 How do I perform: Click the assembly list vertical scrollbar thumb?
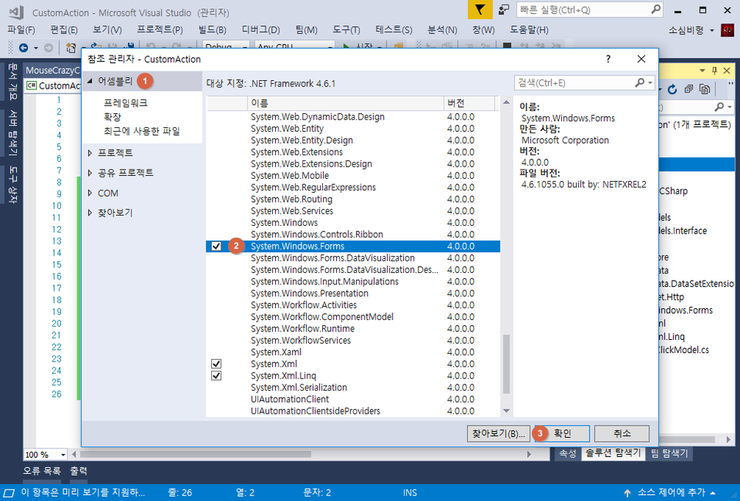click(506, 364)
